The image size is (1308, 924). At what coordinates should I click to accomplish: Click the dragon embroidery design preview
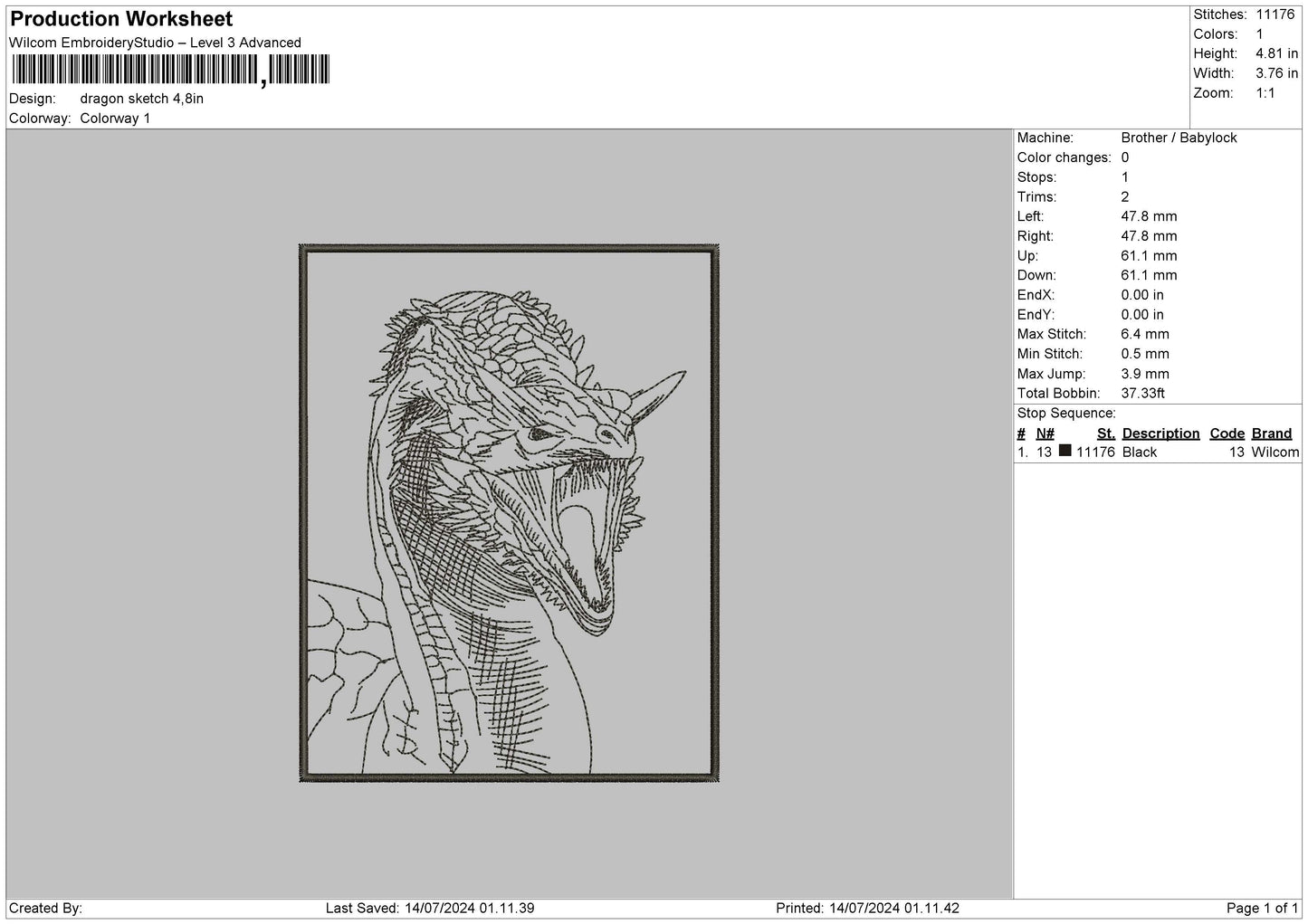point(509,513)
